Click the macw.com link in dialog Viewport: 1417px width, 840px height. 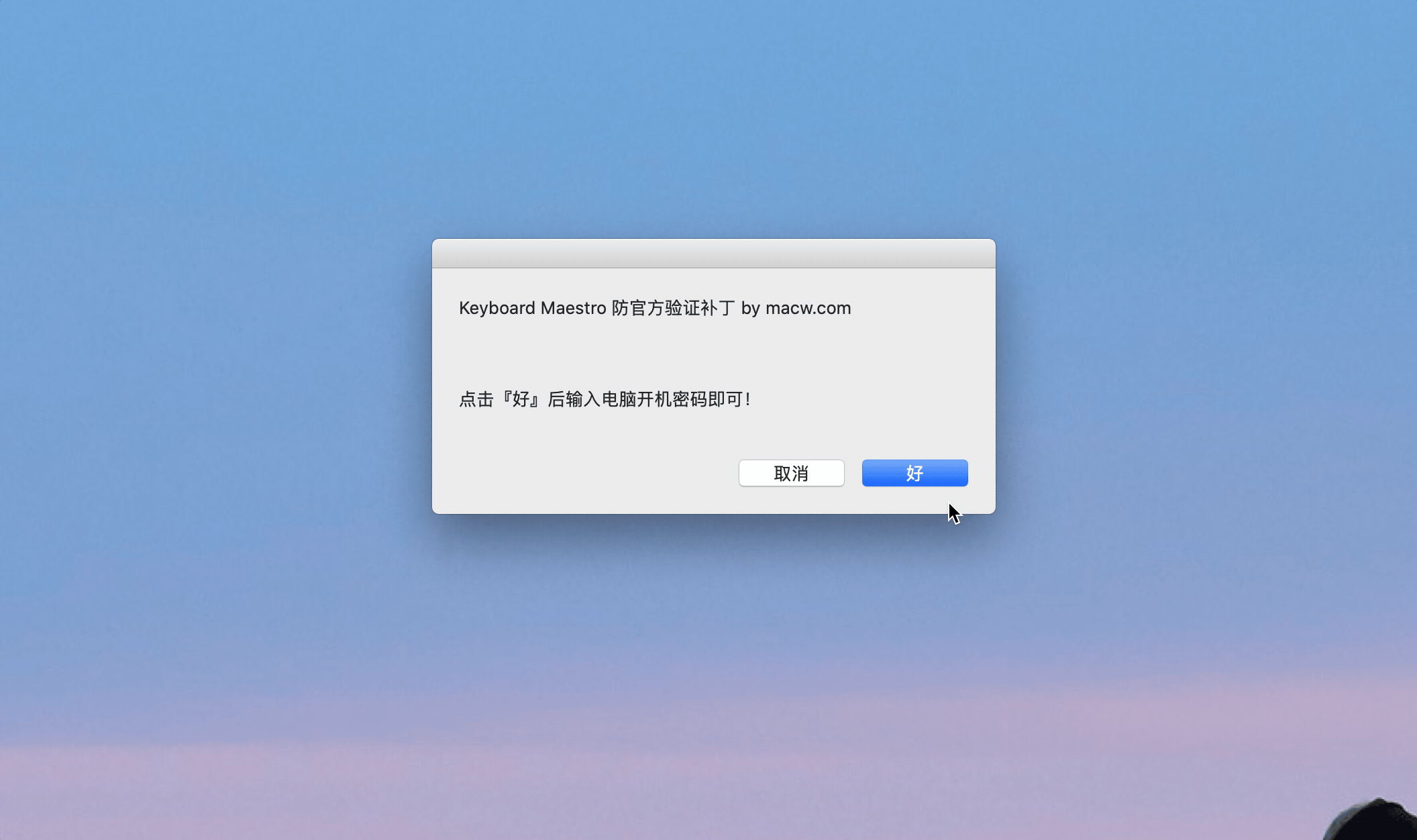(x=810, y=307)
